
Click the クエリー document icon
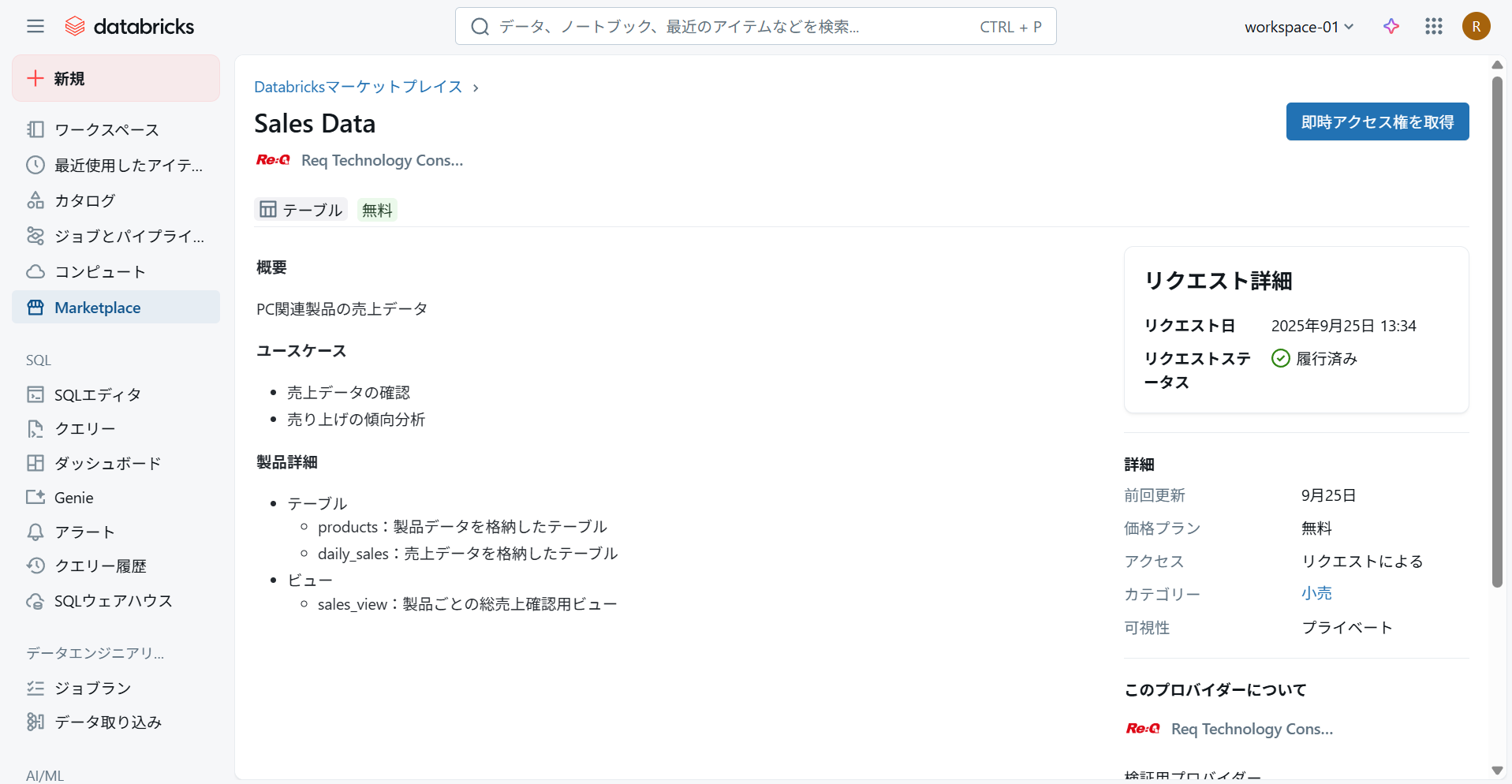click(35, 428)
